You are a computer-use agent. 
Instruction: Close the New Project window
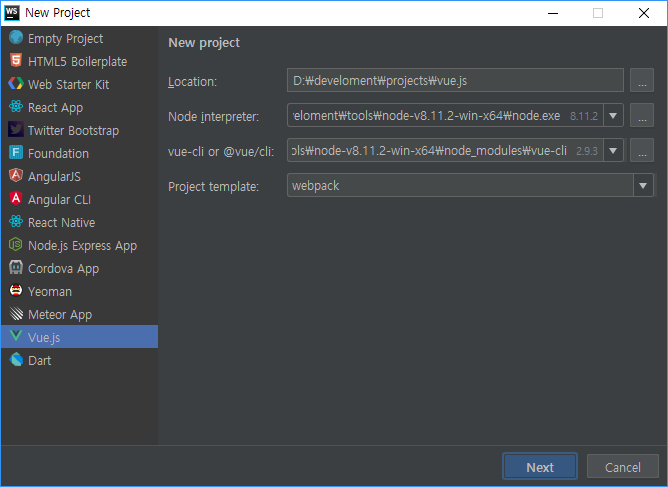coord(644,13)
